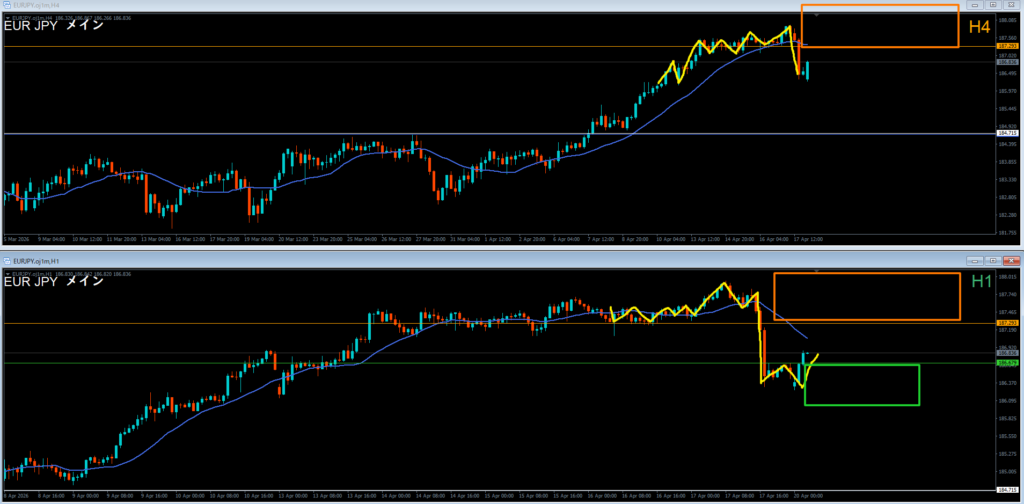Minimize the EURJPY H1 chart window
This screenshot has width=1024, height=504.
point(975,260)
